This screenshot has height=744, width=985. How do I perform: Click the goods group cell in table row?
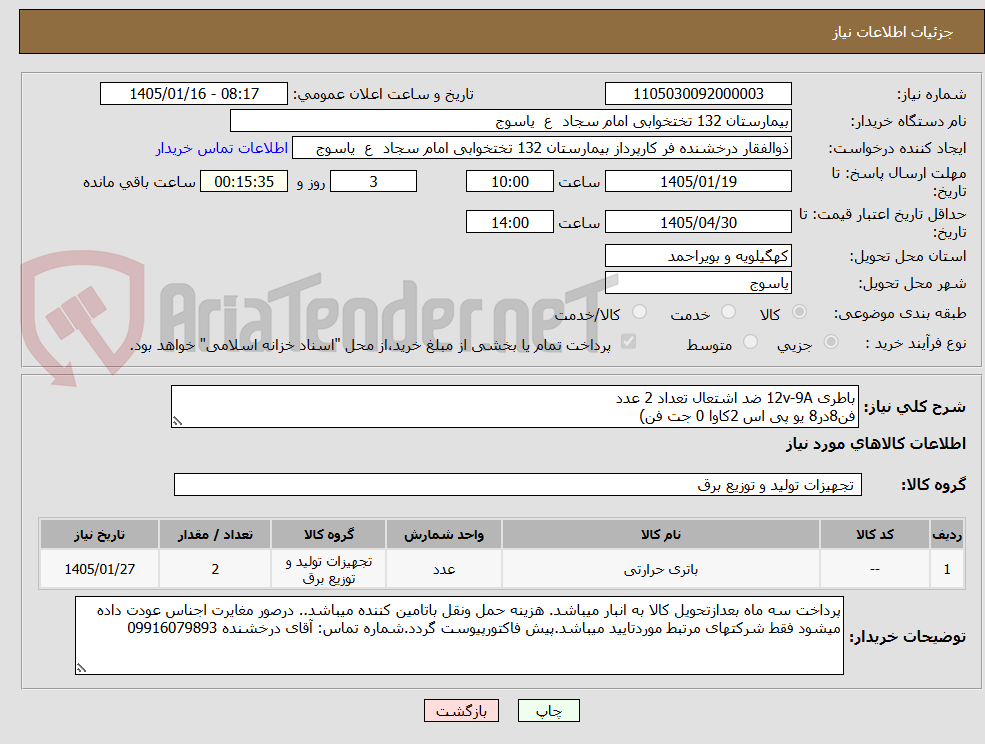pos(329,569)
